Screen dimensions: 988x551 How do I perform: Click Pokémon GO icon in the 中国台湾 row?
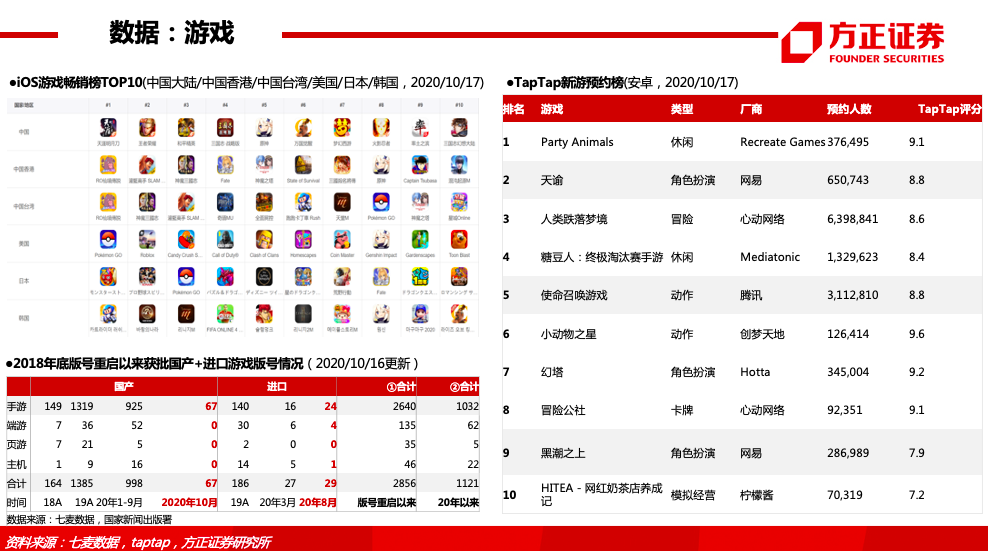click(x=381, y=202)
